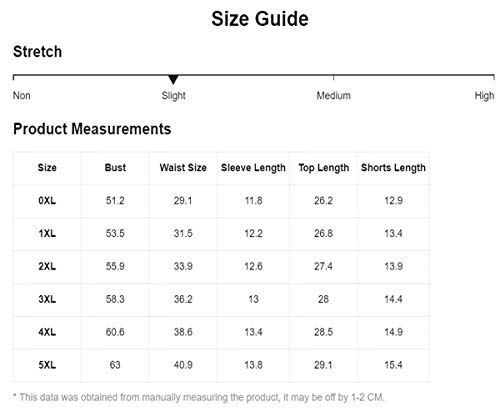Click the Size Guide heading
The image size is (500, 417).
(260, 19)
